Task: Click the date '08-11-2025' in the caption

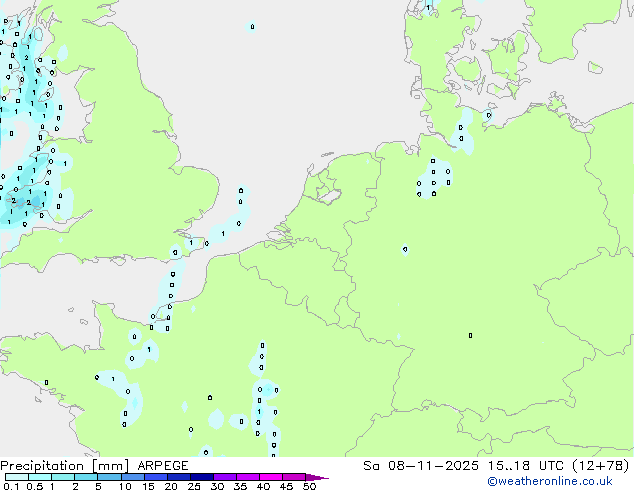Action: point(433,466)
